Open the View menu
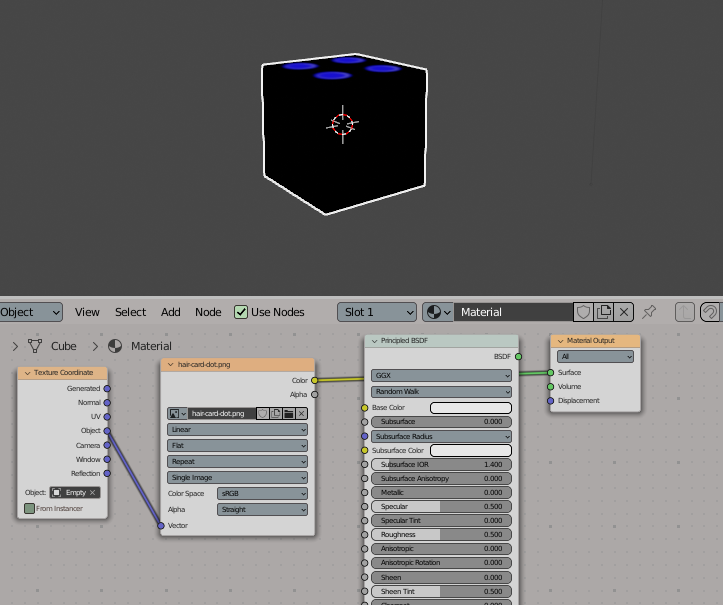723x605 pixels. point(87,312)
